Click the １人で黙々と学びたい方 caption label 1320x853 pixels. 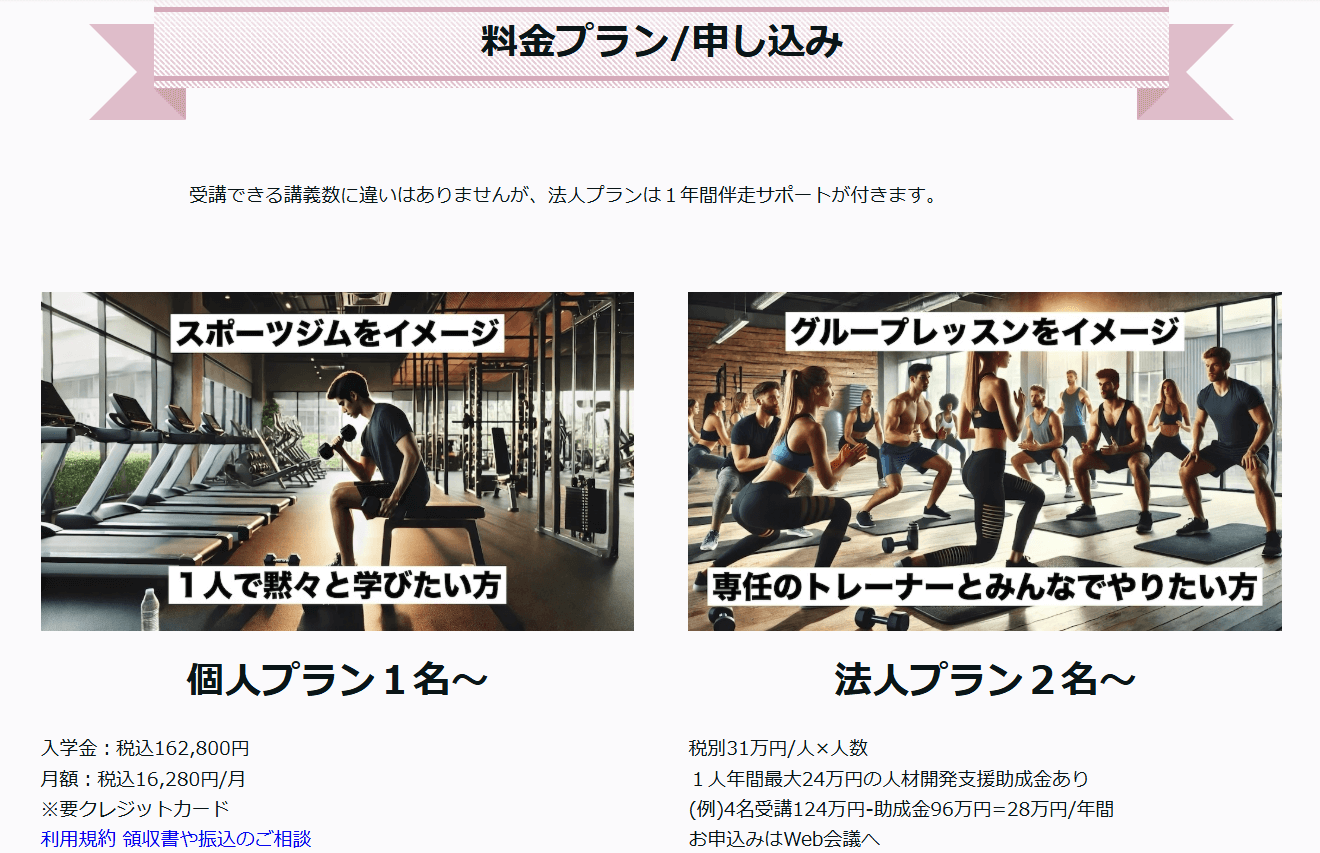click(x=337, y=585)
